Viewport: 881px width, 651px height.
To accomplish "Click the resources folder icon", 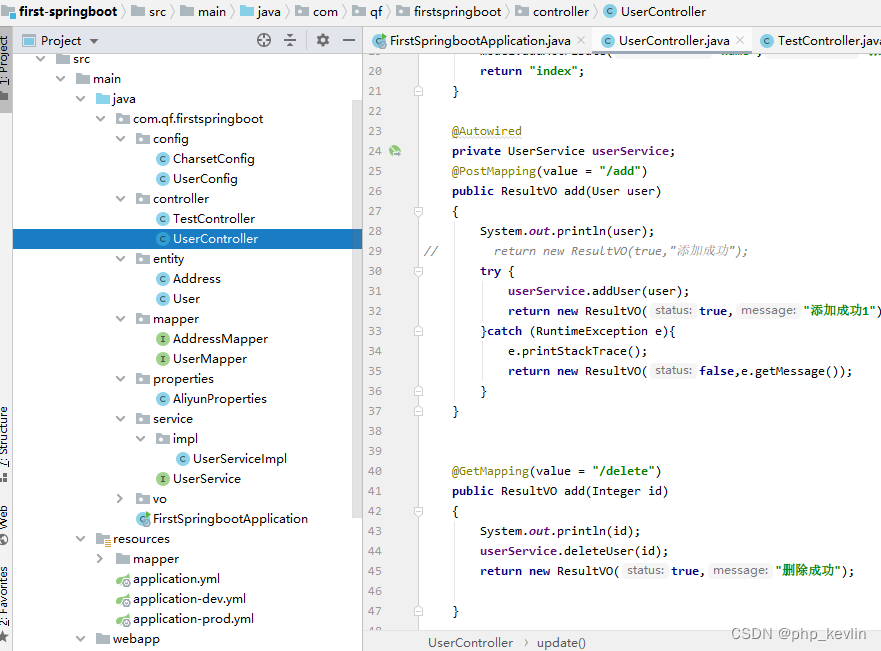I will point(103,539).
